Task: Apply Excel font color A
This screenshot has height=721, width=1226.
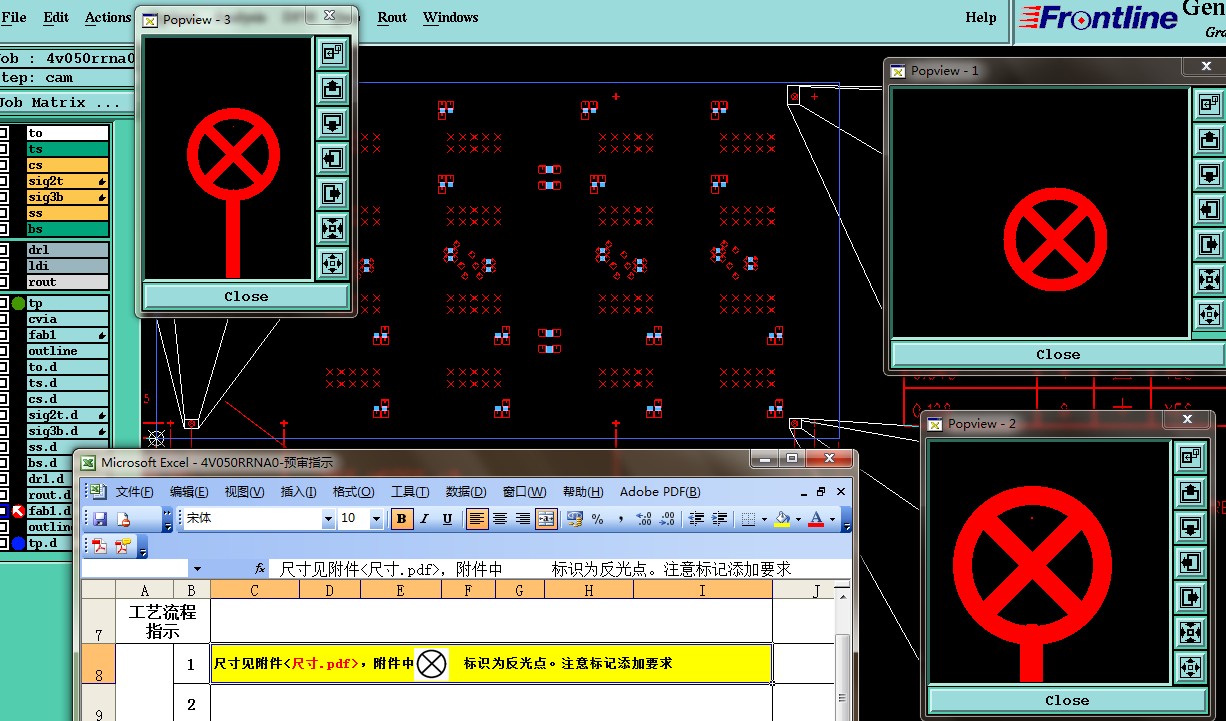Action: [x=817, y=519]
